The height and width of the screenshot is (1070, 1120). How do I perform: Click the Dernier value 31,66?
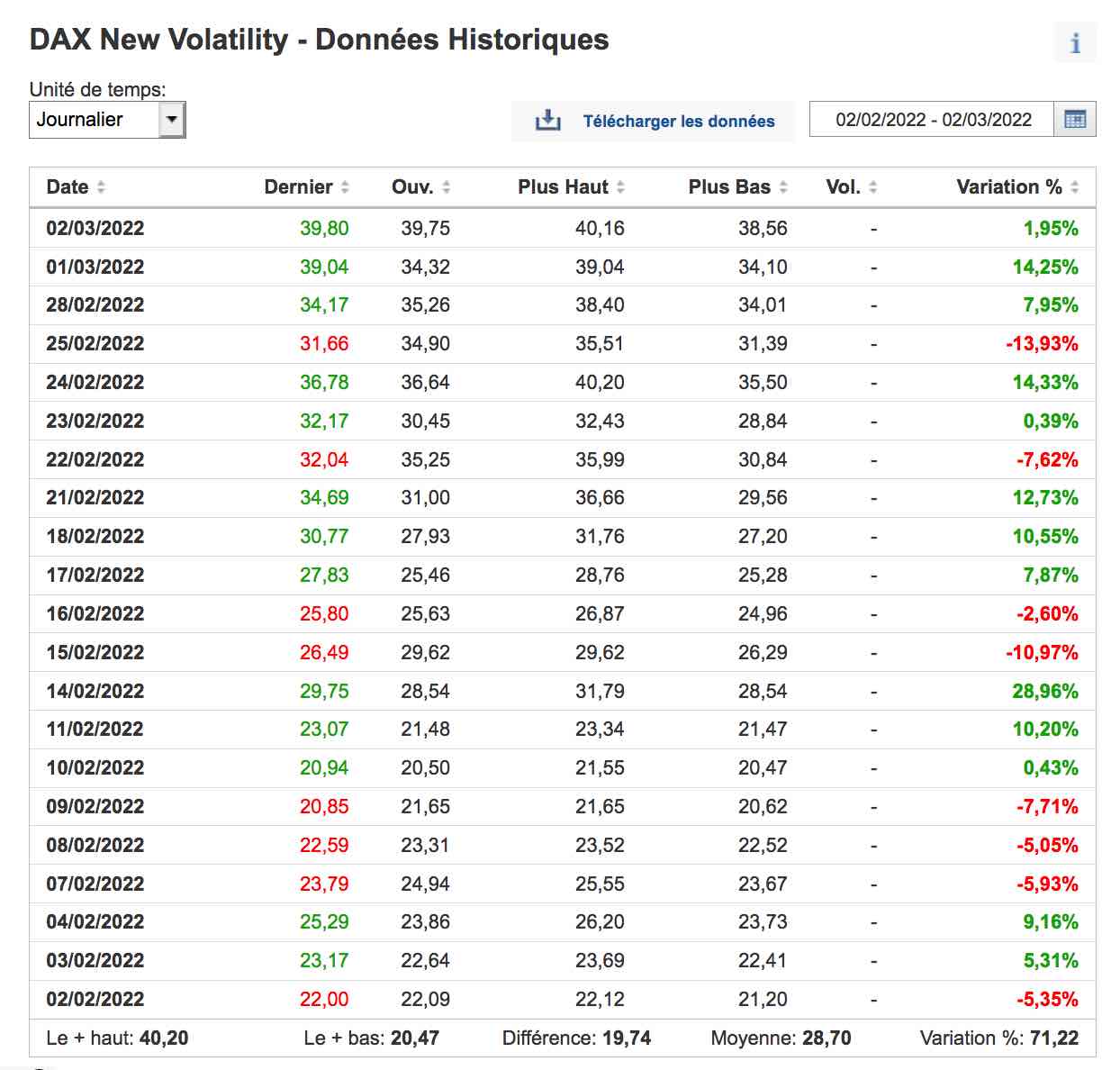[x=324, y=344]
